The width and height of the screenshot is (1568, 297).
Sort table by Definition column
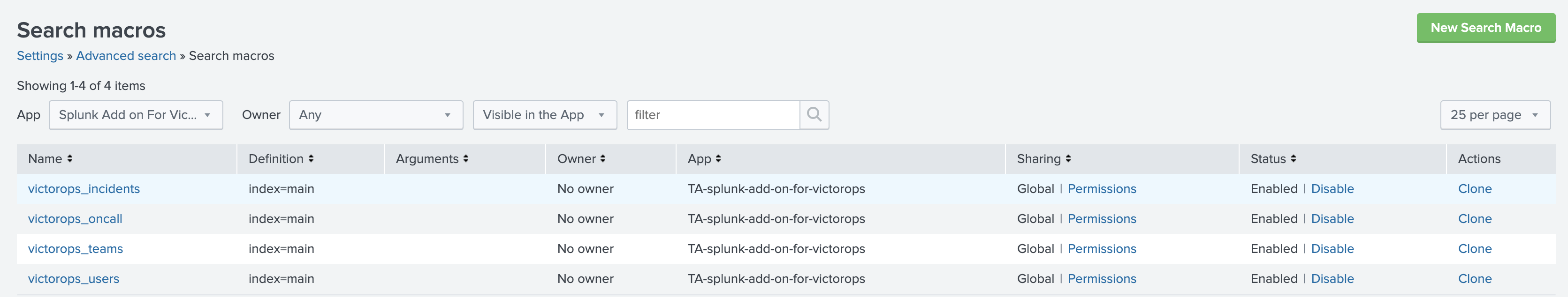click(281, 158)
